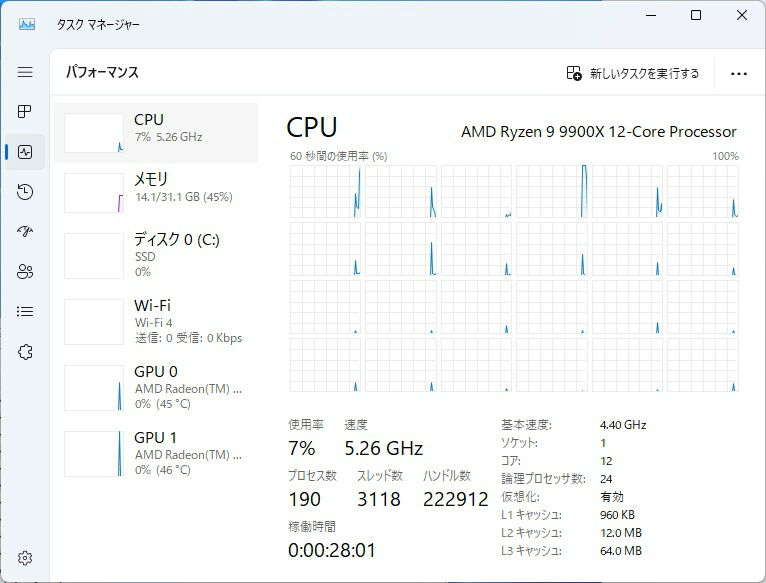Select the Wi-Fi performance item

pos(156,321)
